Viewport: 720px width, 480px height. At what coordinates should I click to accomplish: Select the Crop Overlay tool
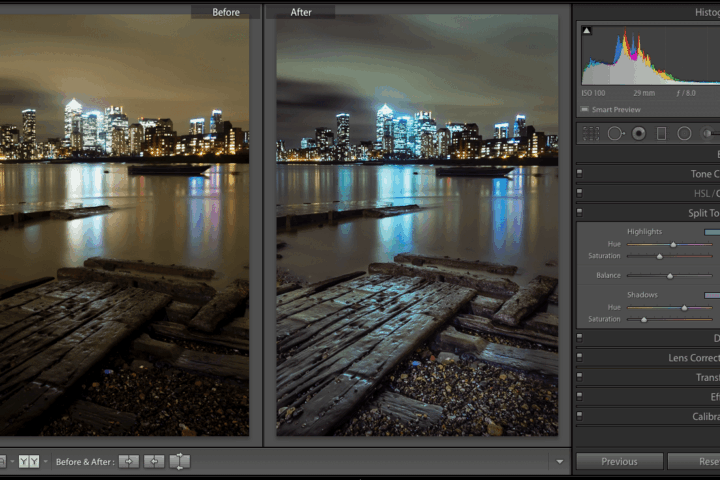click(591, 134)
